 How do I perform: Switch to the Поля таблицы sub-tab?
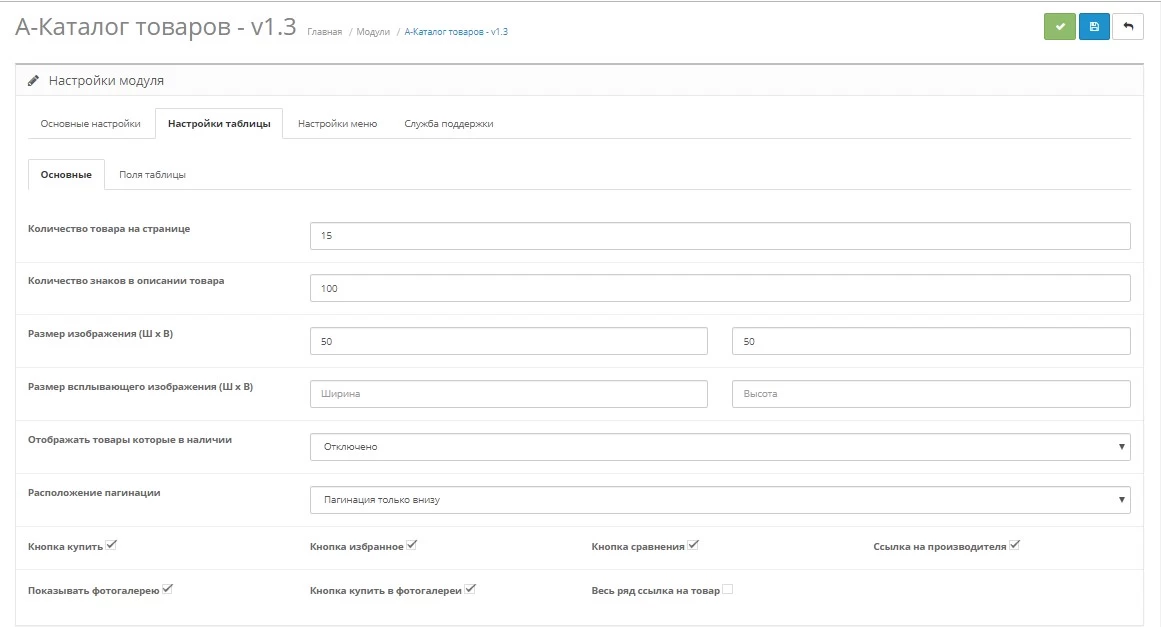pos(153,175)
